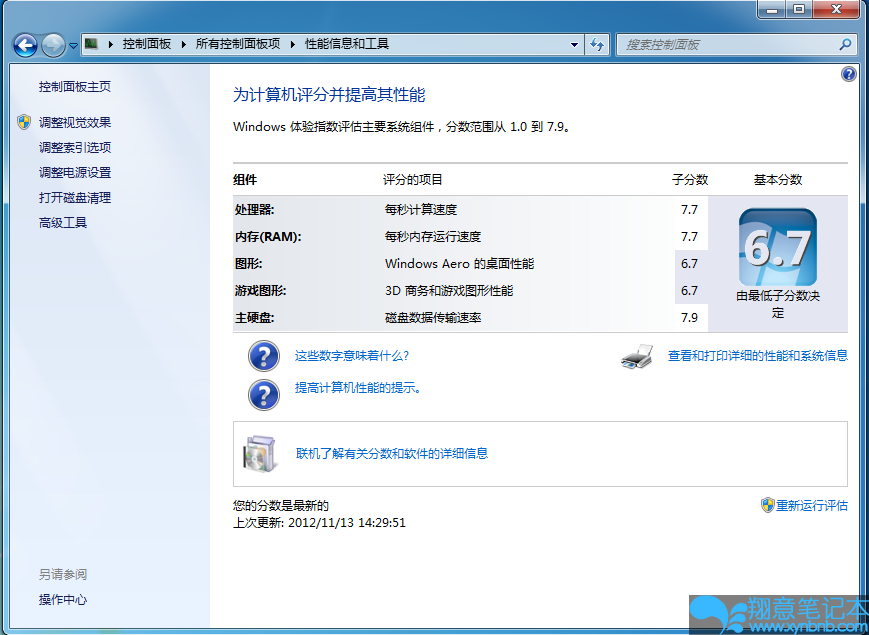Expand the chevron before 性能信息和工具
Viewport: 869px width, 635px height.
click(x=293, y=44)
